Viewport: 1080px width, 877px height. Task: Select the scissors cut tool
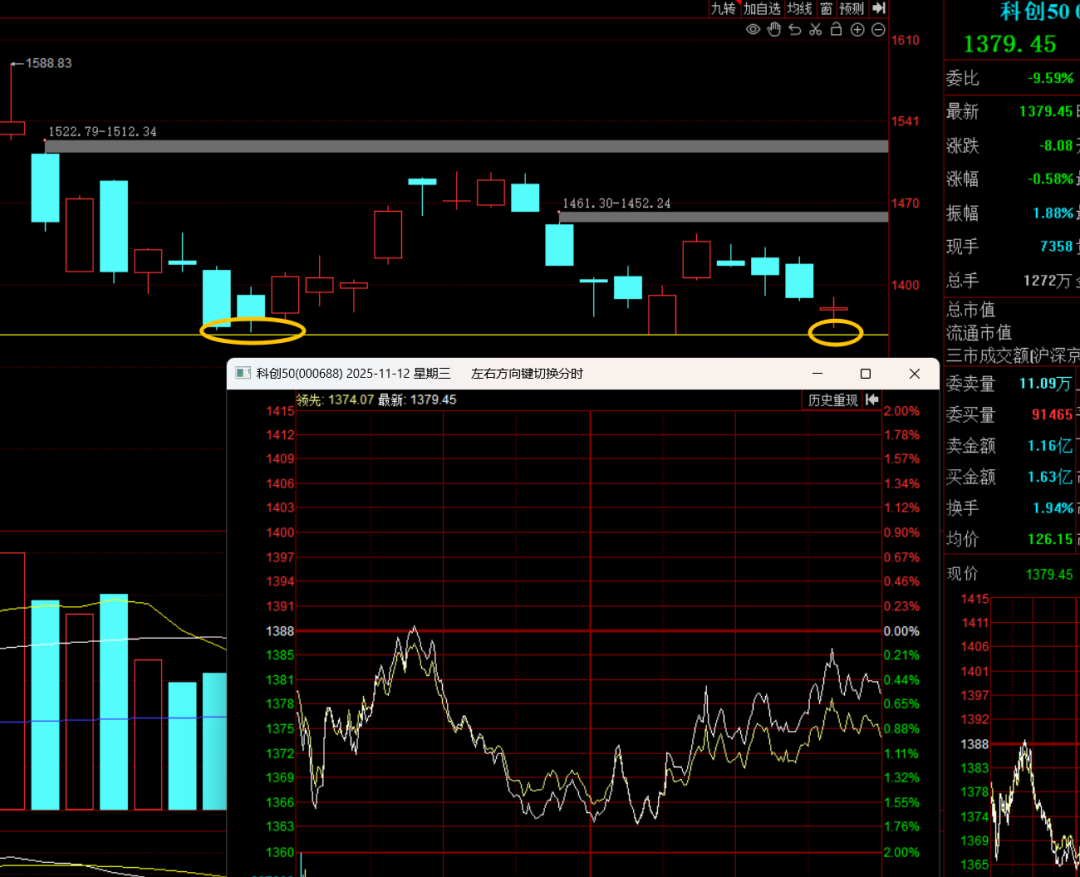click(815, 30)
